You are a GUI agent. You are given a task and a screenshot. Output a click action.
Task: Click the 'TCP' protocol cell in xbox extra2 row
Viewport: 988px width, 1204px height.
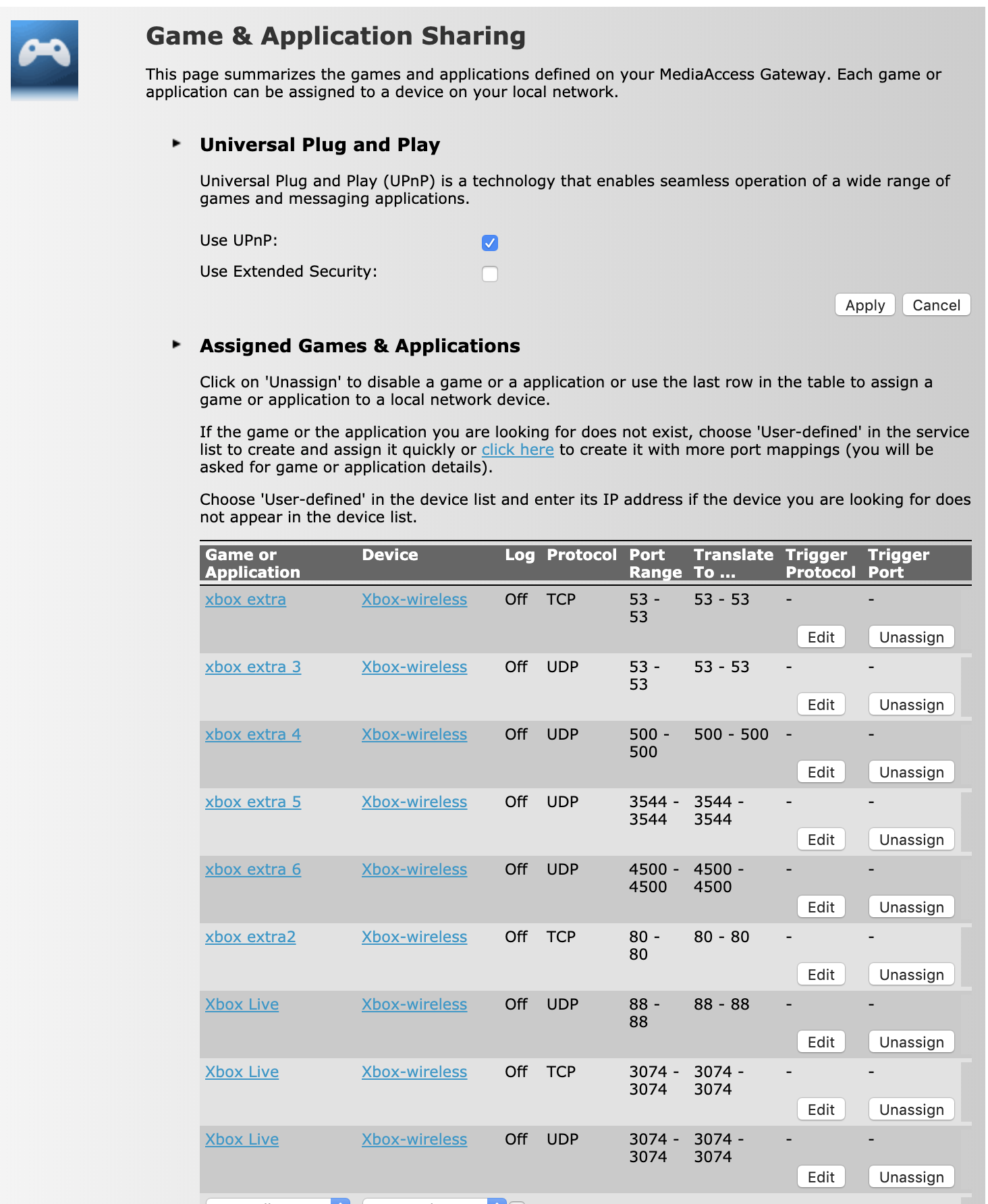(561, 937)
